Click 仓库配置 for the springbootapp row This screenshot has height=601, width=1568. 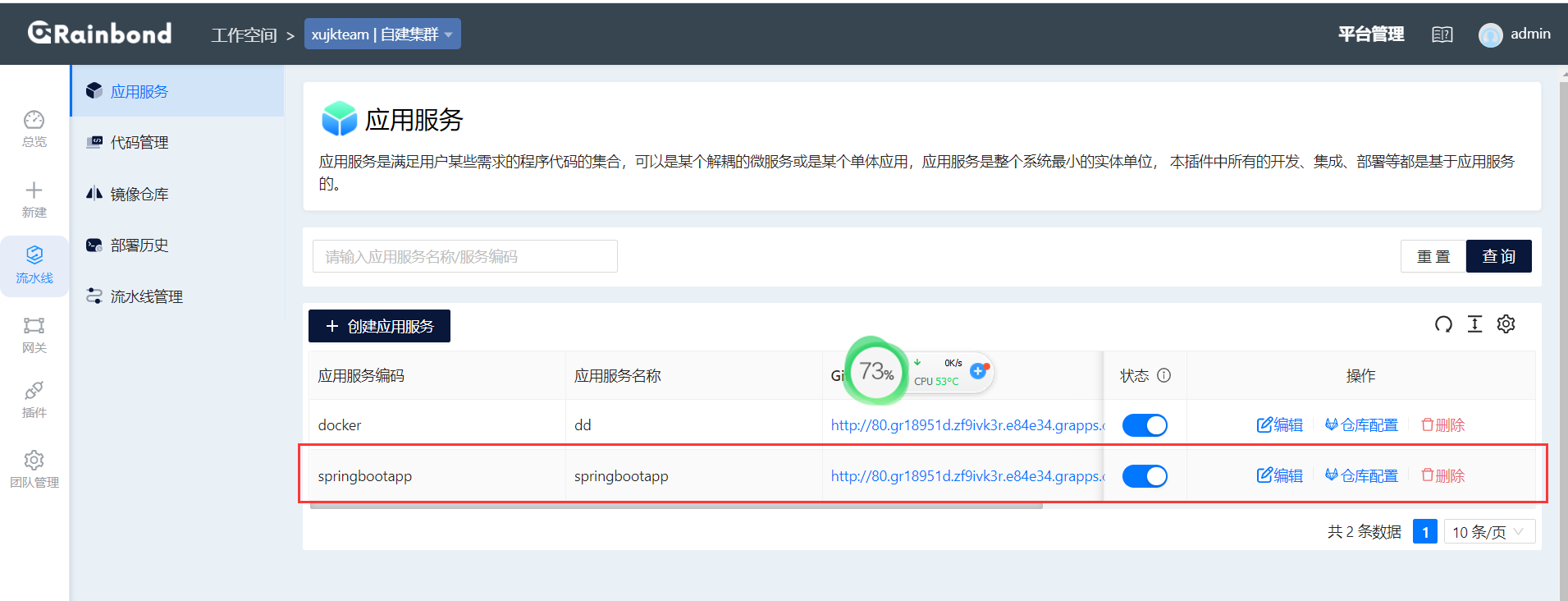(1361, 476)
